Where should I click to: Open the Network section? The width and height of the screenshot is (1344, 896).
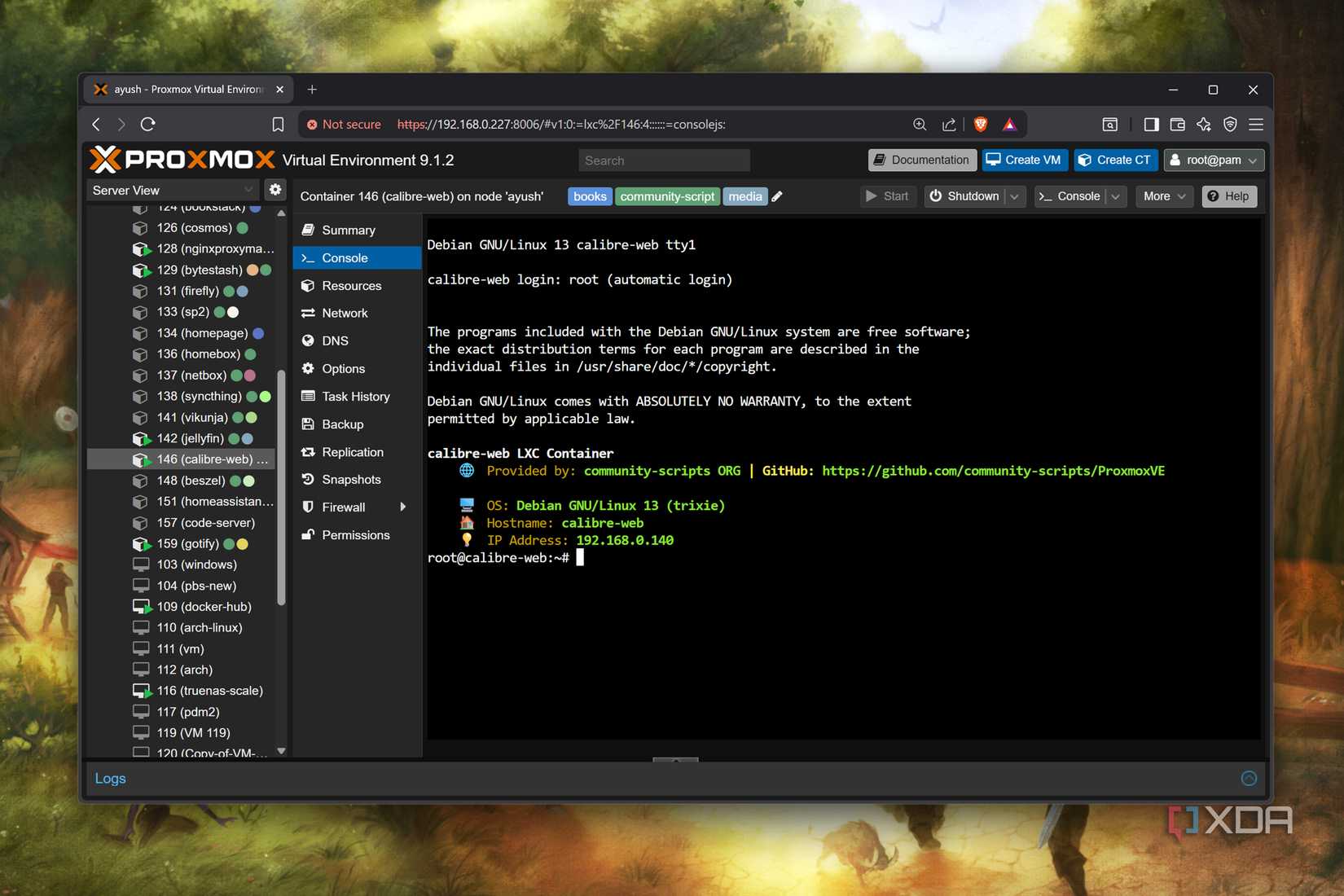click(357, 314)
